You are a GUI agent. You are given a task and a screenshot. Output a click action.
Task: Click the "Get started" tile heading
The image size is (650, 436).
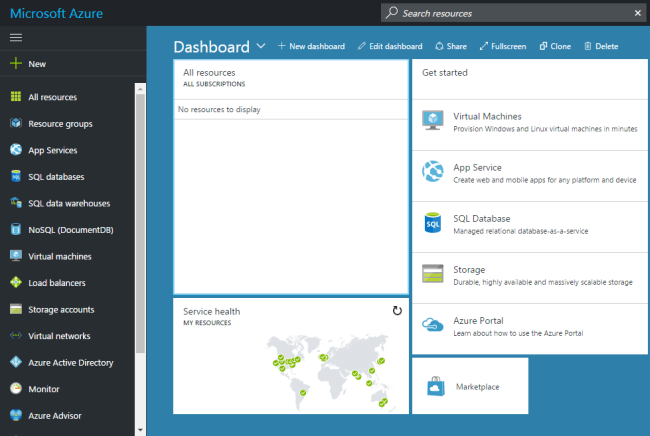(444, 73)
